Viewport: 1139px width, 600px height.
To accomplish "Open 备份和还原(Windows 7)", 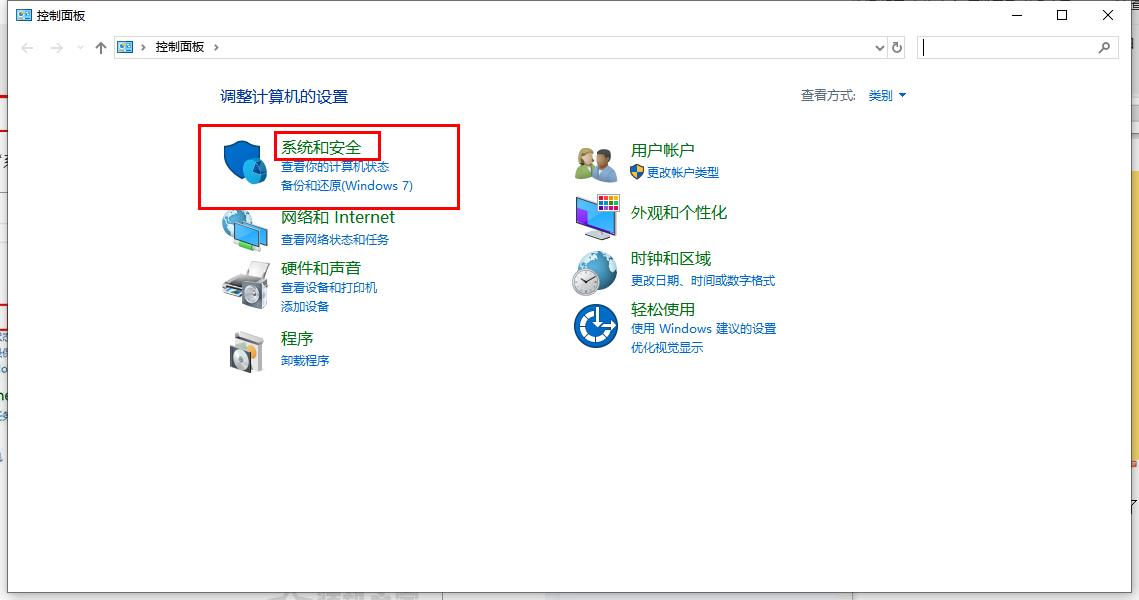I will click(x=346, y=185).
